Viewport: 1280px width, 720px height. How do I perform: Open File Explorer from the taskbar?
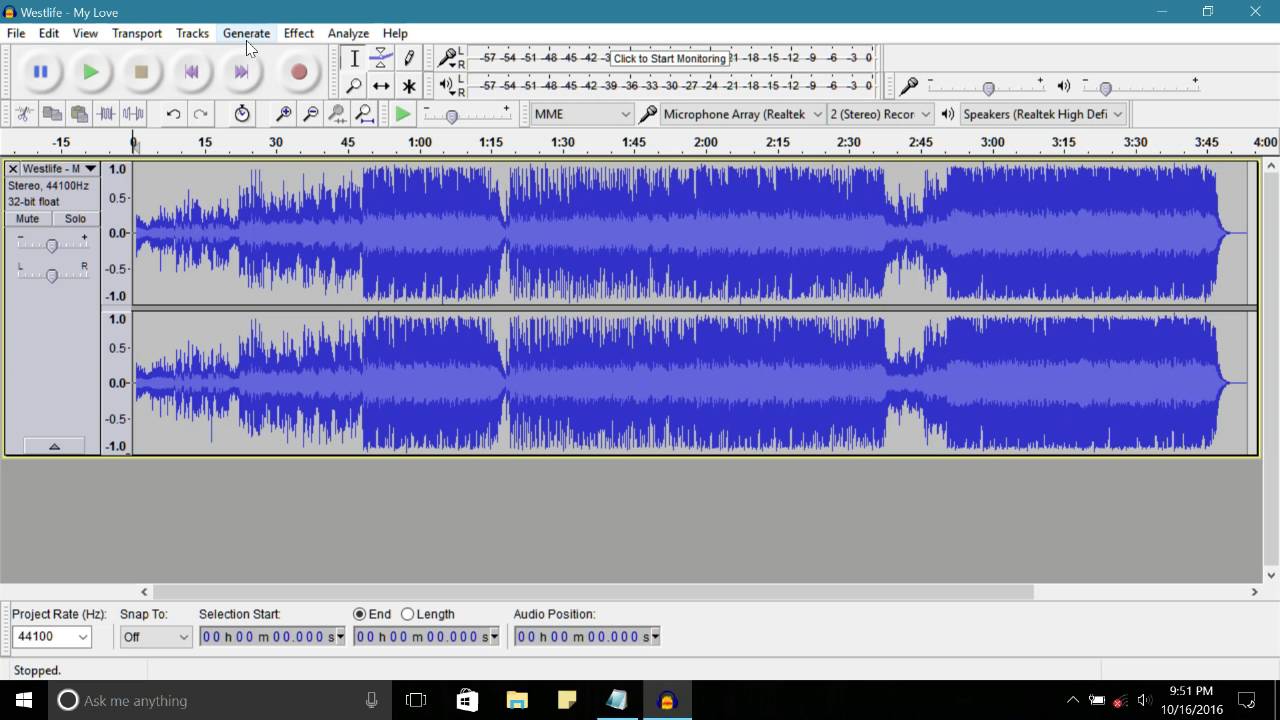(517, 700)
